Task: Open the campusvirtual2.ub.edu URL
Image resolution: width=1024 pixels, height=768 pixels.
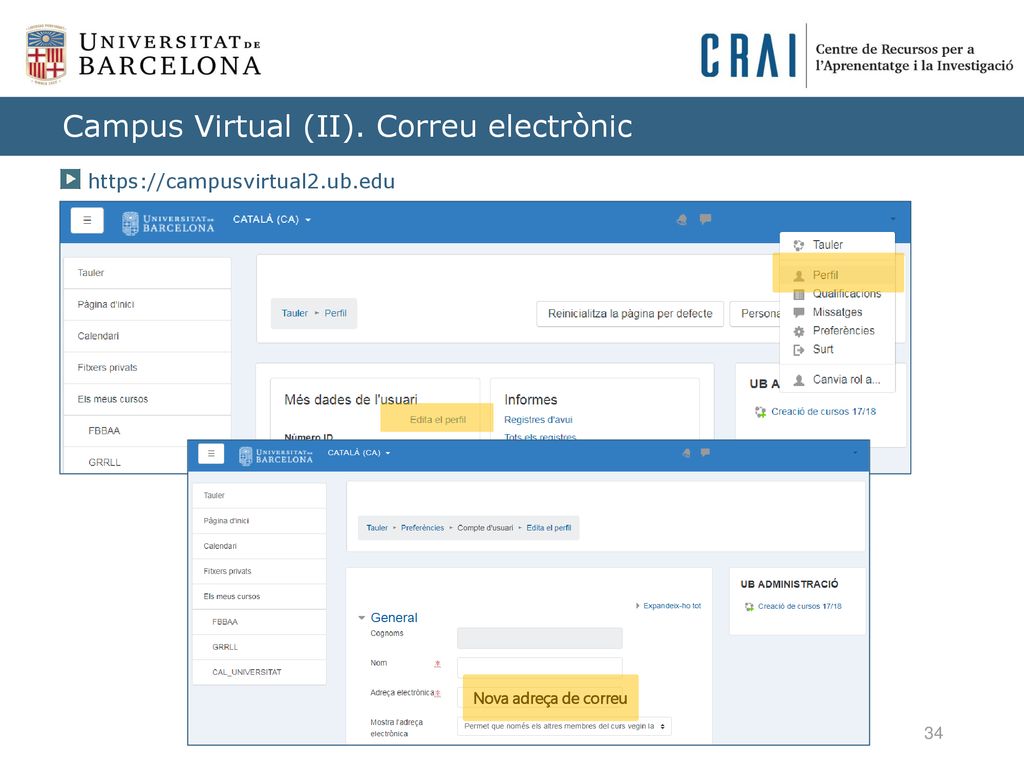Action: point(242,181)
